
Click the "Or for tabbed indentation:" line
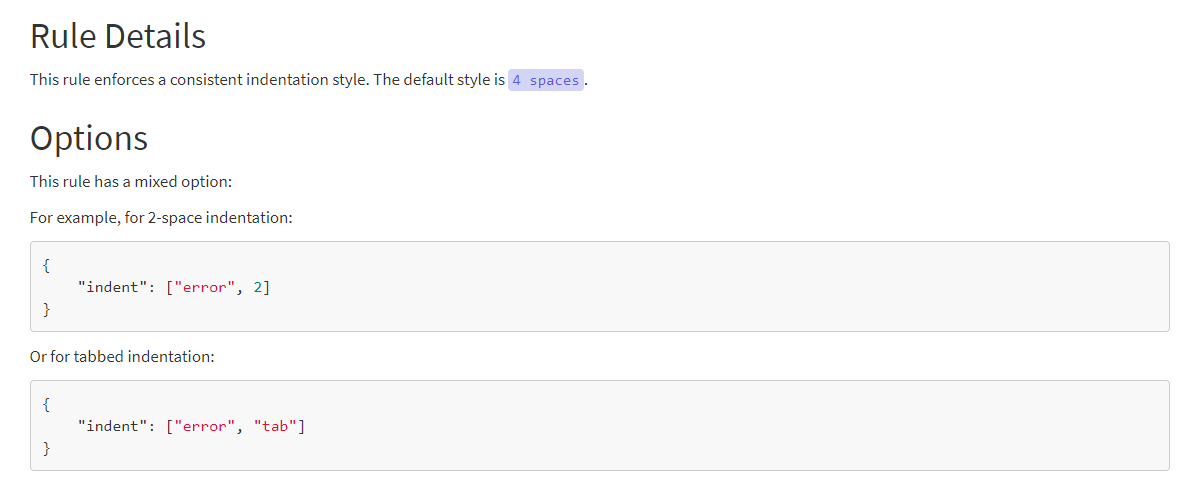122,356
